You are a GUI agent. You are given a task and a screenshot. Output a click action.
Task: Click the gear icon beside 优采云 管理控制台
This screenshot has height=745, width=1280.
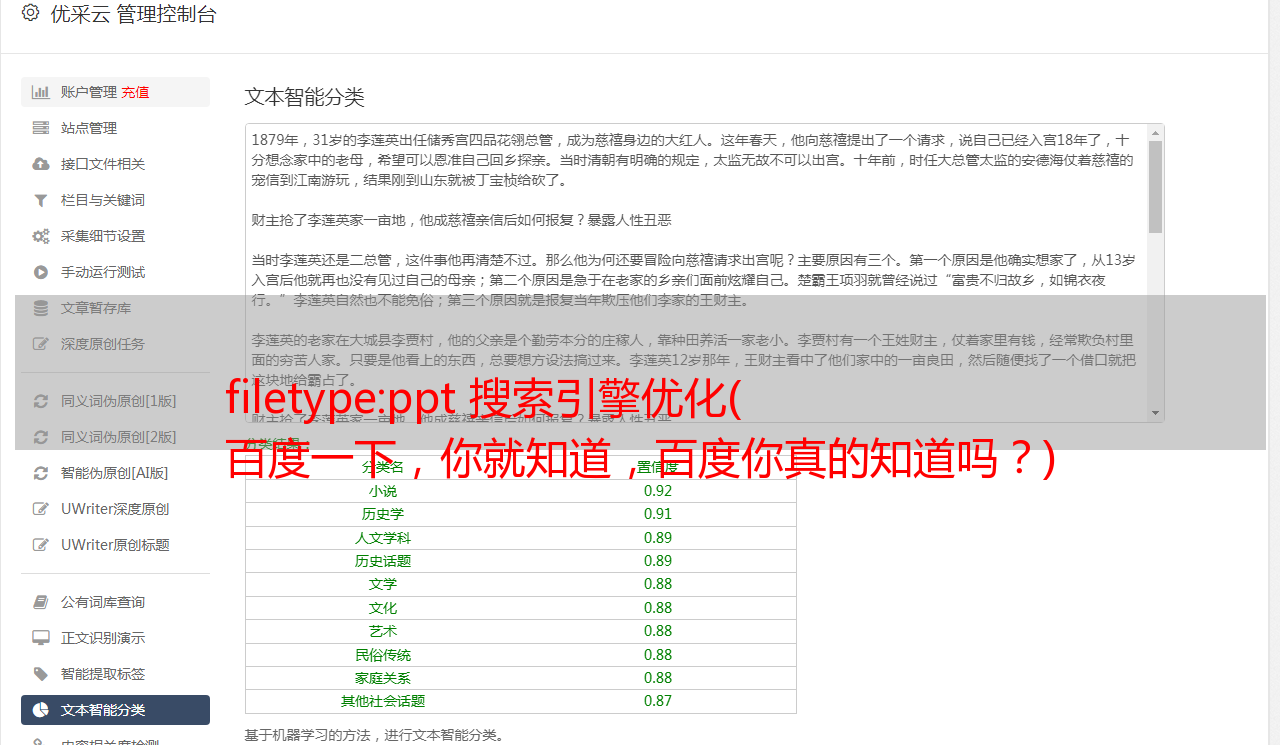click(30, 14)
